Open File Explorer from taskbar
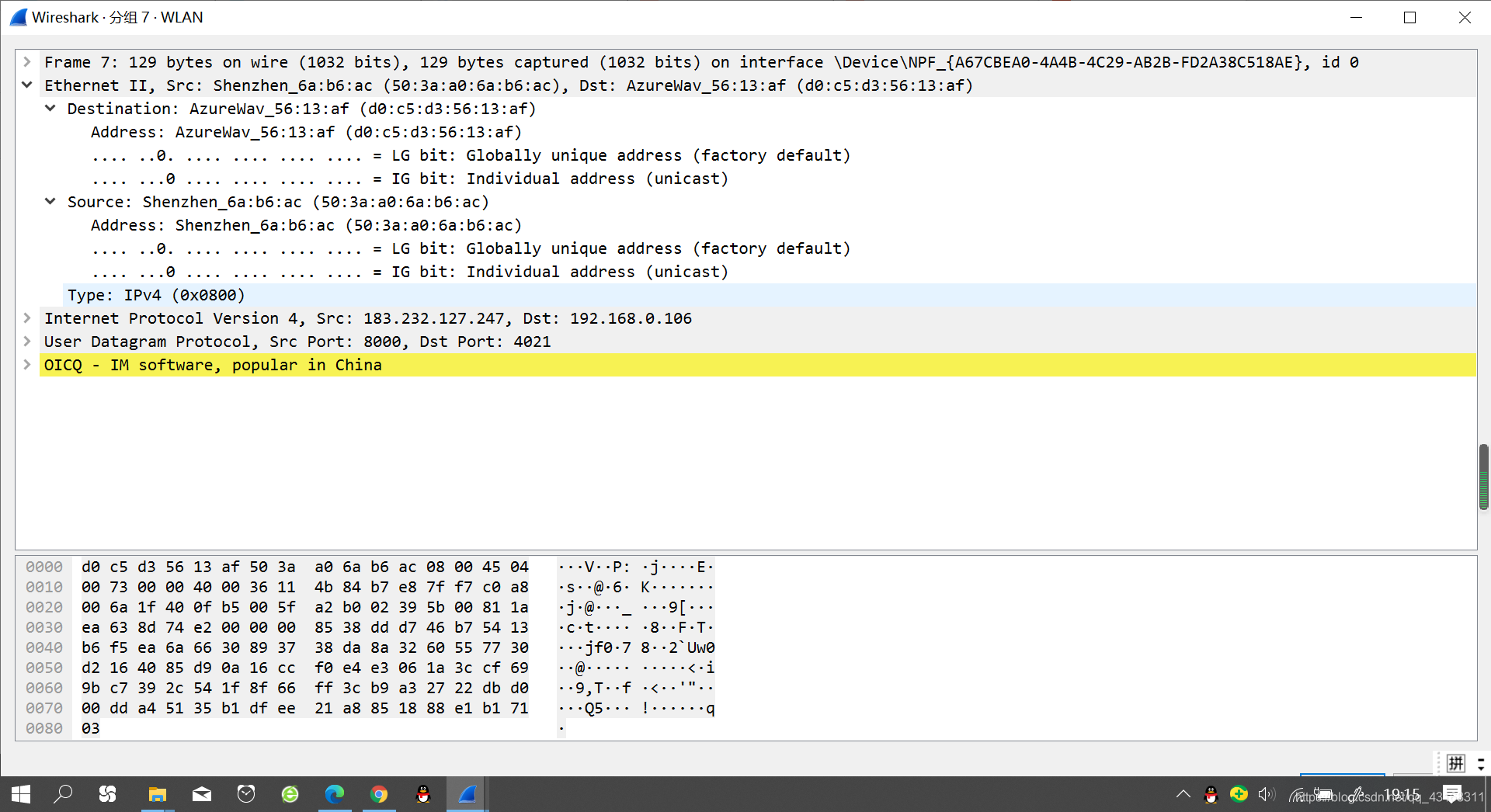Image resolution: width=1491 pixels, height=812 pixels. pyautogui.click(x=158, y=794)
